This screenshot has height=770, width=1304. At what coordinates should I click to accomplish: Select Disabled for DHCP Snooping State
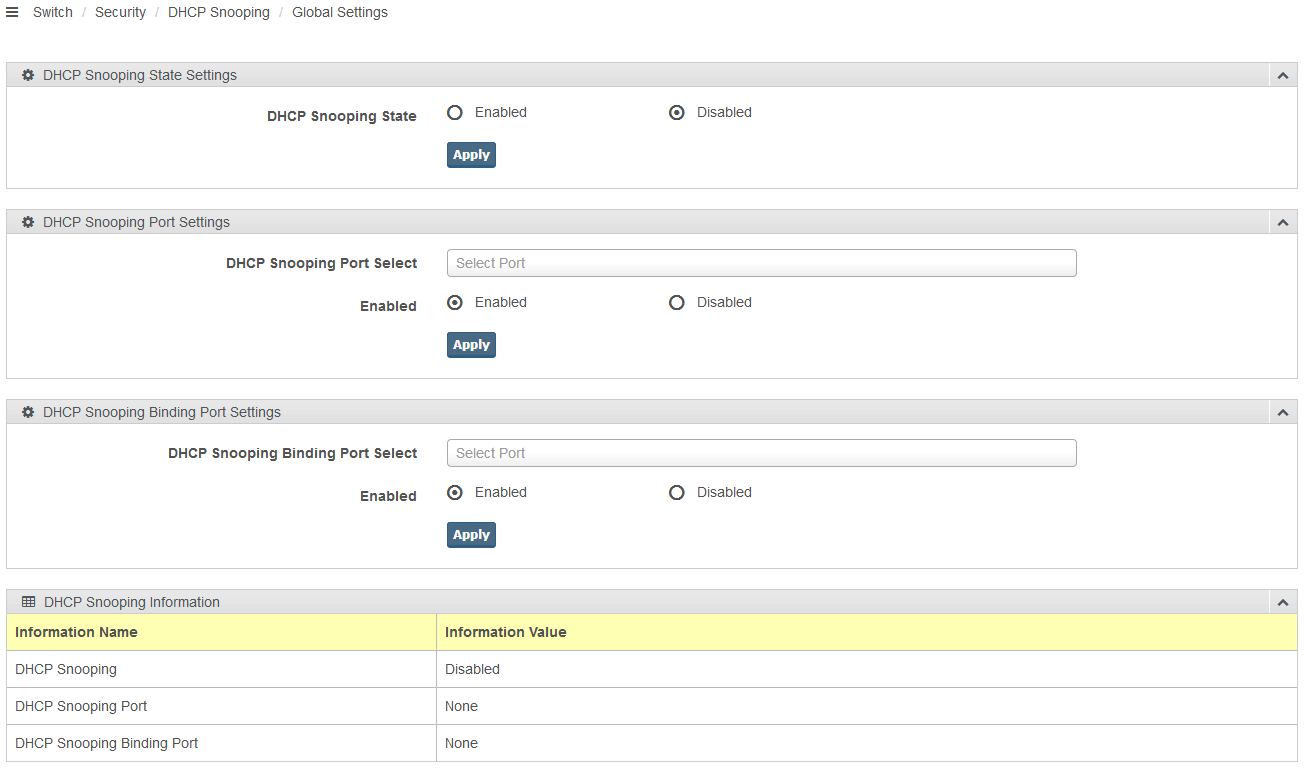677,113
